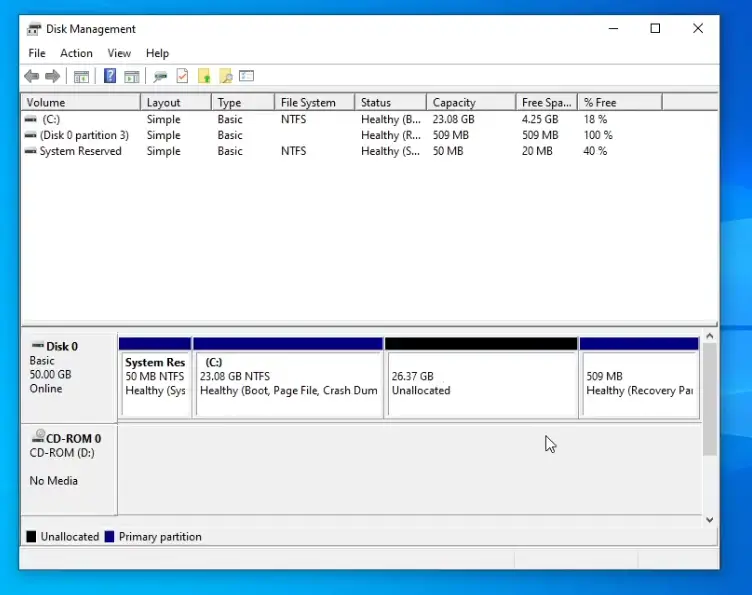
Task: Click drive icon beside Disk 0 partition 3
Action: [x=31, y=135]
